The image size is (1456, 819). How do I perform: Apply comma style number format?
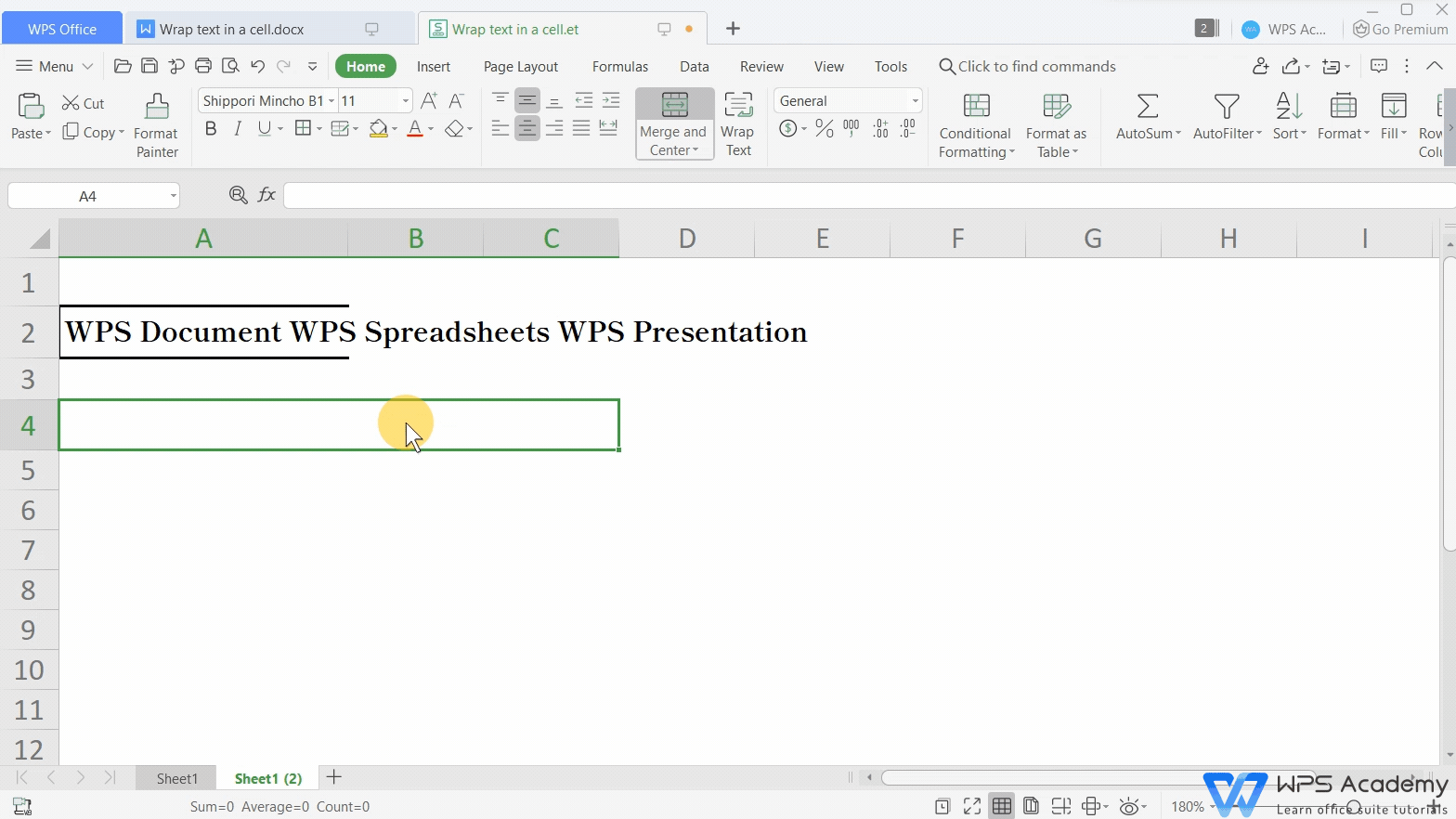851,128
